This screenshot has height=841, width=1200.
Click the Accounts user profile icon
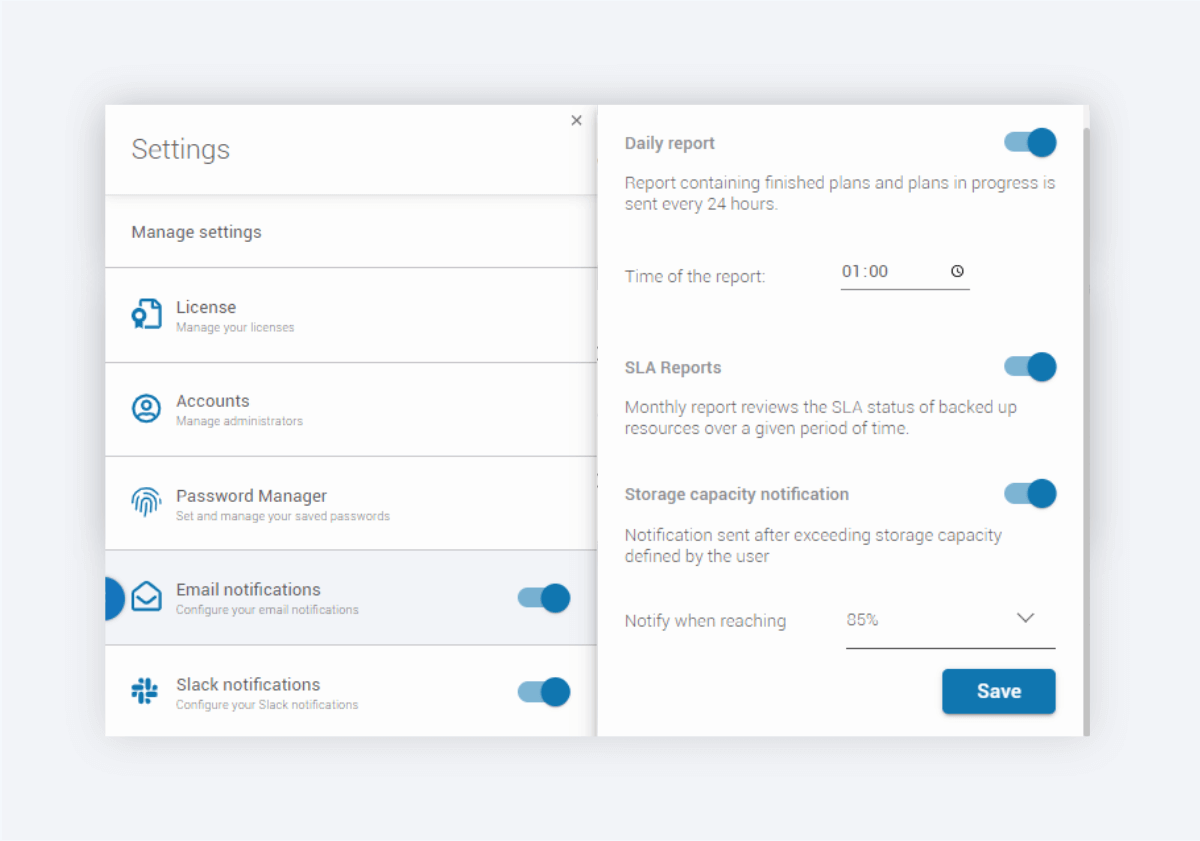147,408
